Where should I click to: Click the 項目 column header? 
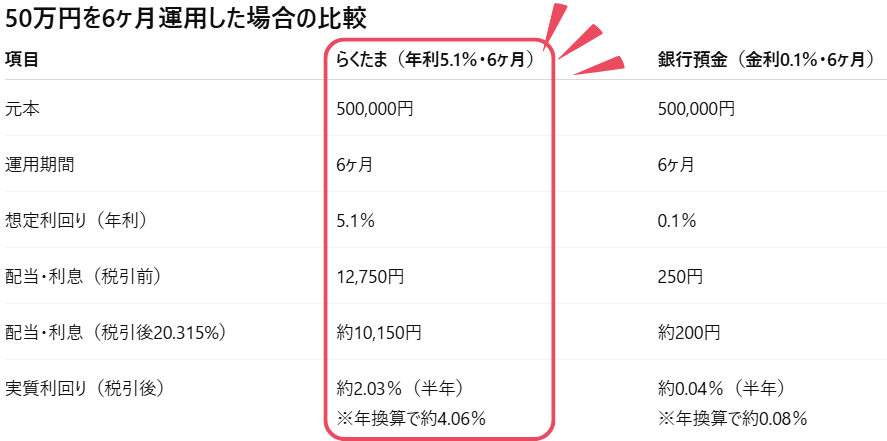pos(22,60)
